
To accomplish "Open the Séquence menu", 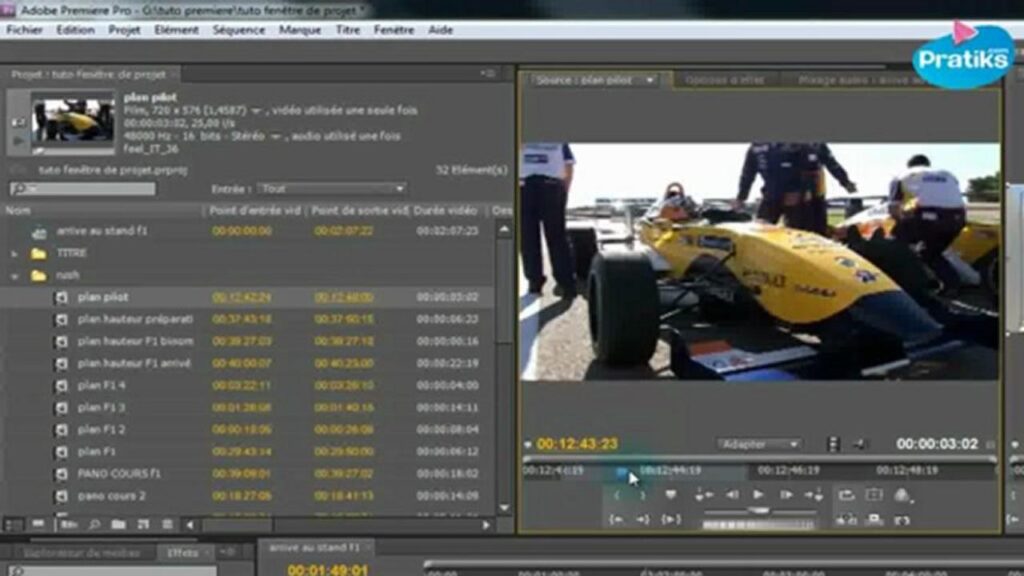I will tap(238, 30).
